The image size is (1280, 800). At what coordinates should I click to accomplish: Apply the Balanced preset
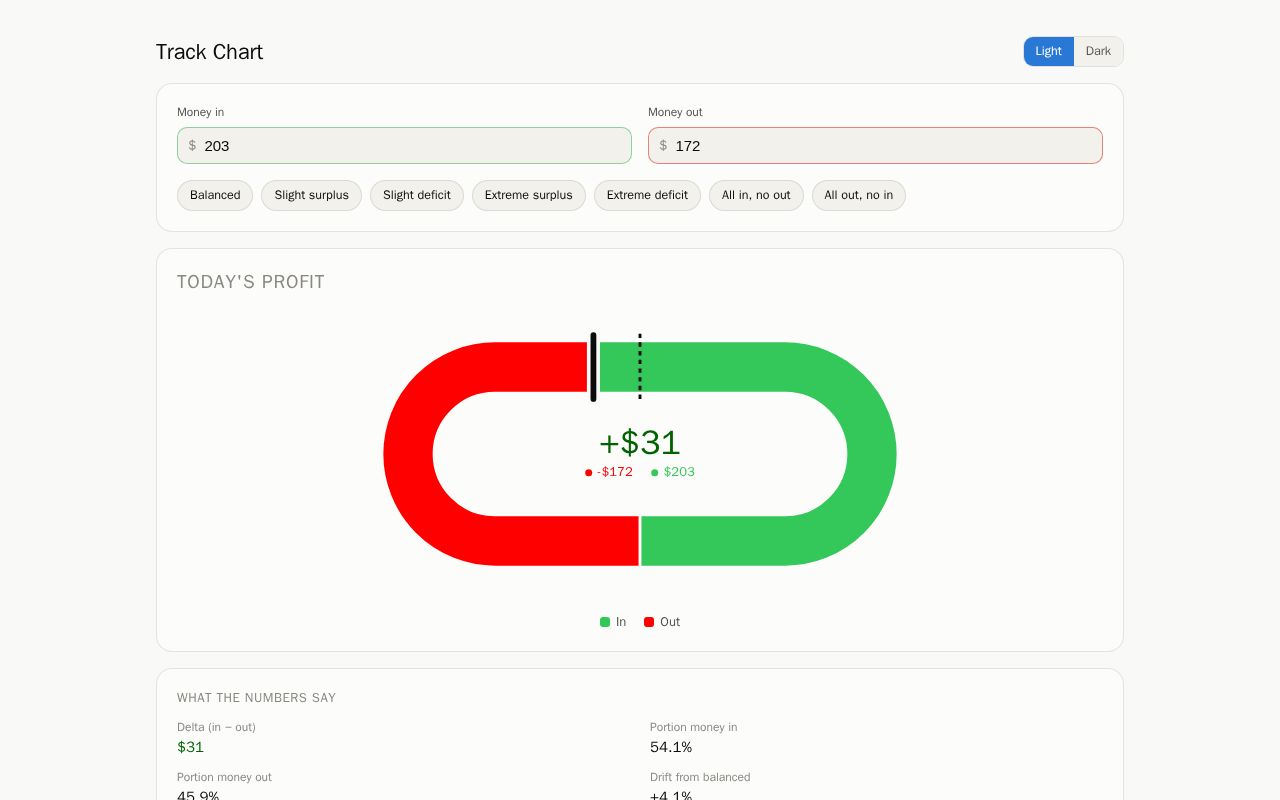click(x=215, y=195)
